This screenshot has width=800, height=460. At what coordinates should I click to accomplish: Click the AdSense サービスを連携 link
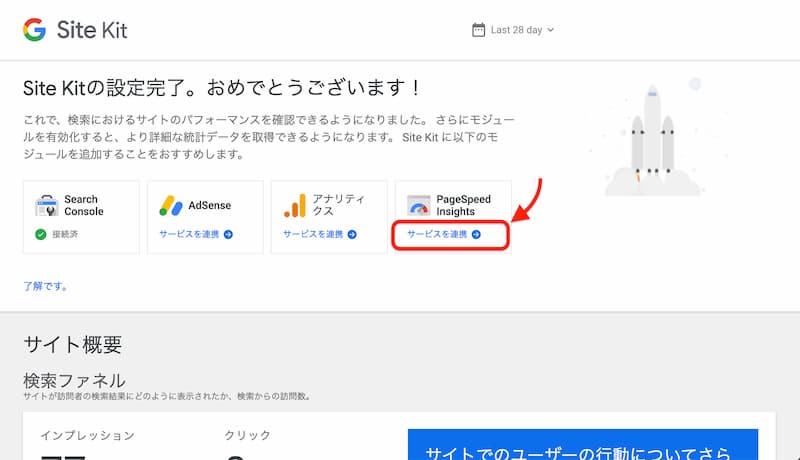tap(196, 234)
